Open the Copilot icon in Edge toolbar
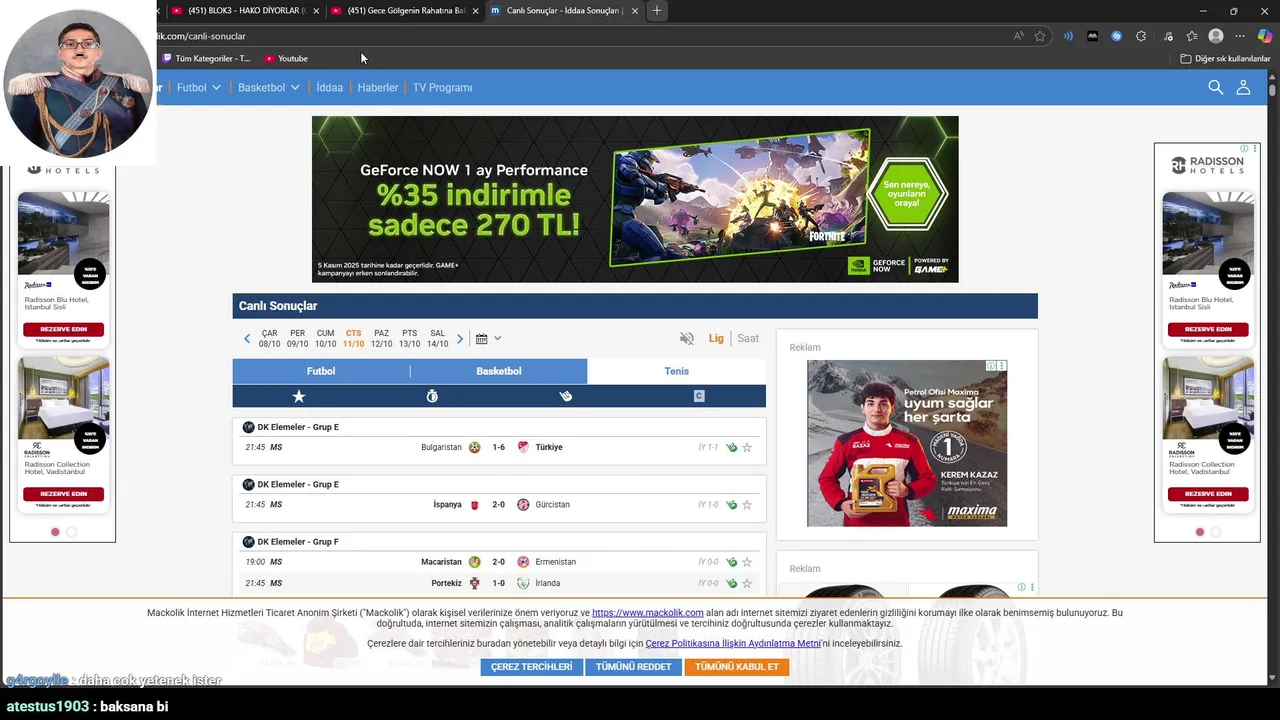This screenshot has width=1280, height=720. [1265, 36]
